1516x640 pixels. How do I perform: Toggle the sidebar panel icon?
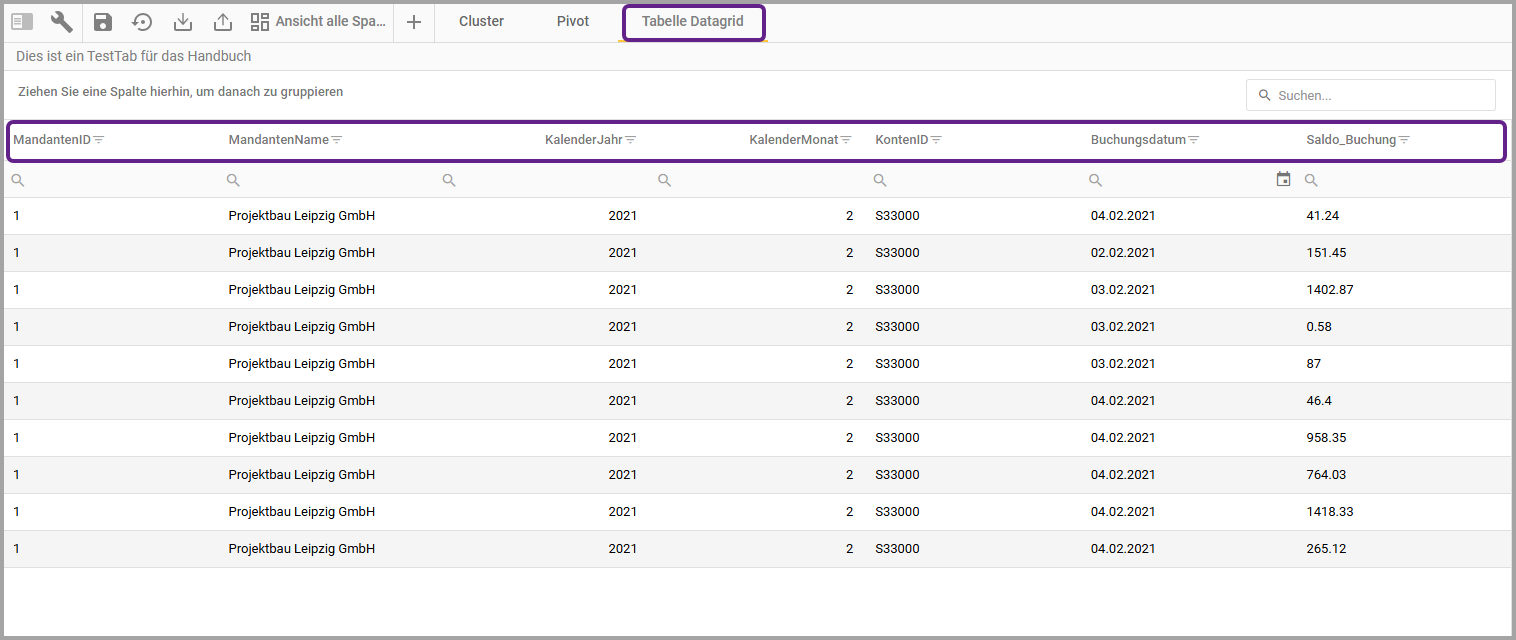22,22
